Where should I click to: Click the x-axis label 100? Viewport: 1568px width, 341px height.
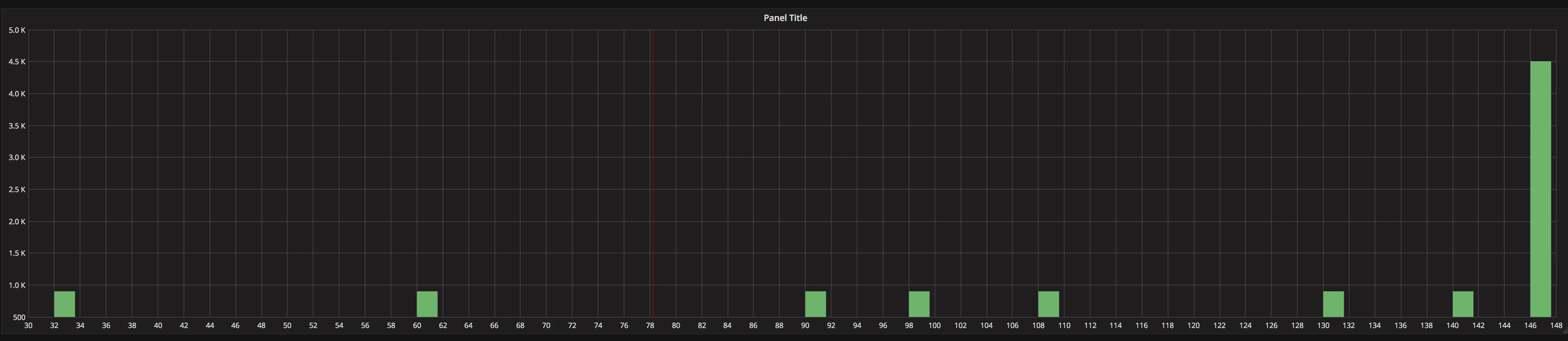(x=934, y=326)
